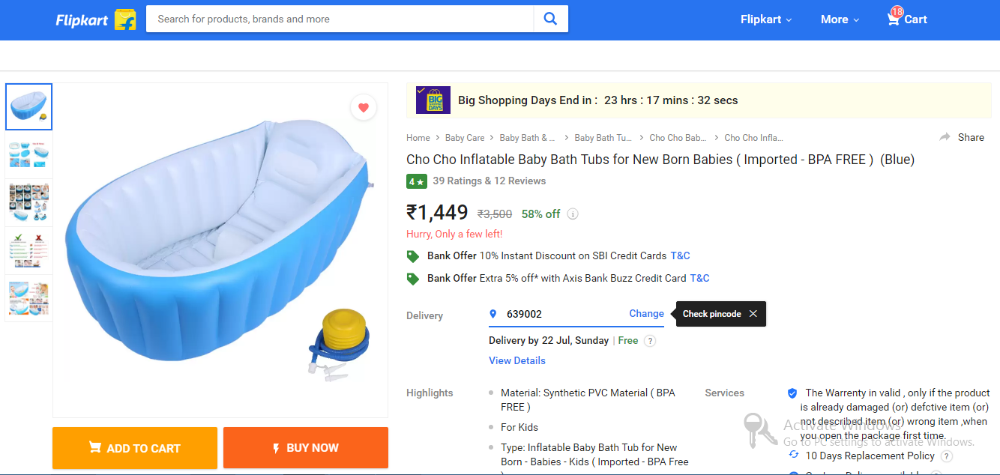Screen dimensions: 1000x475
Task: Go to the Home breadcrumb
Action: point(418,138)
